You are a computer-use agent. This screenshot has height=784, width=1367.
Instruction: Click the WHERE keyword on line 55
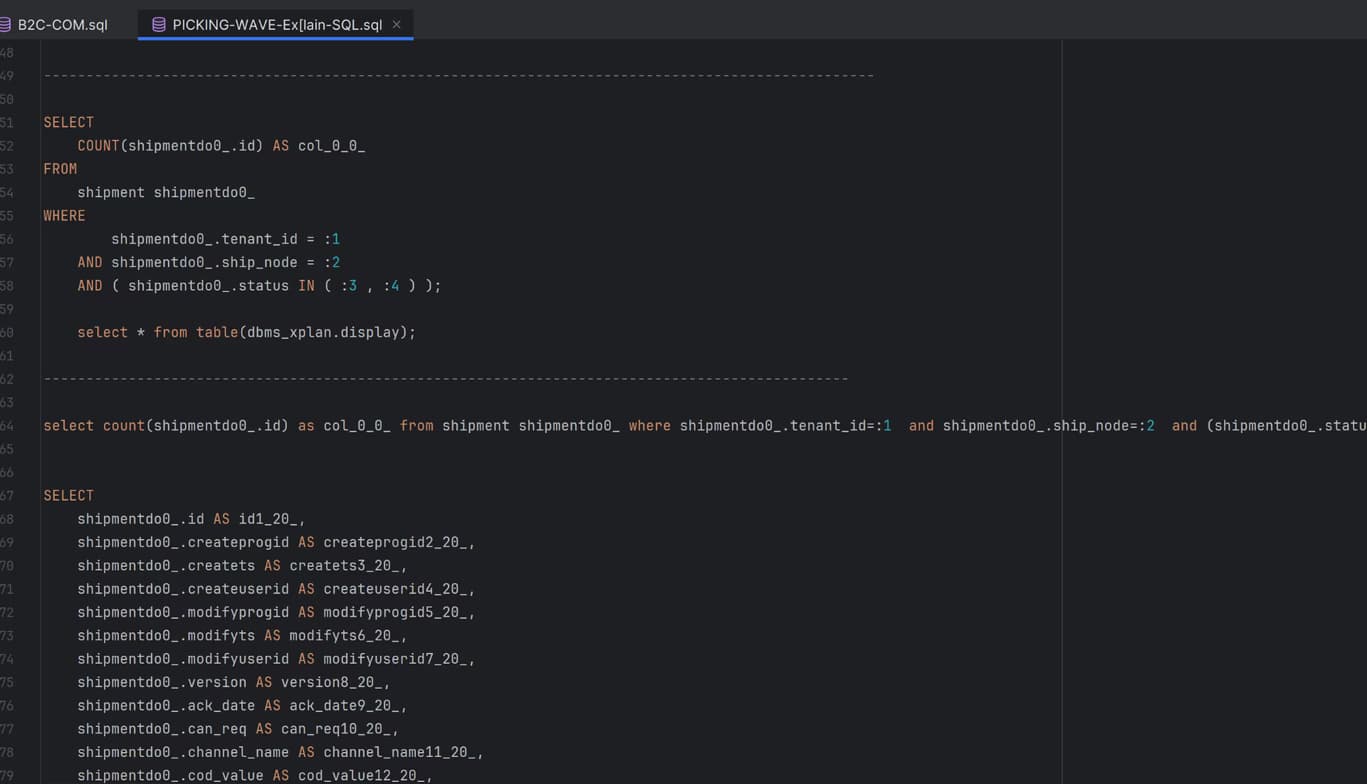64,216
